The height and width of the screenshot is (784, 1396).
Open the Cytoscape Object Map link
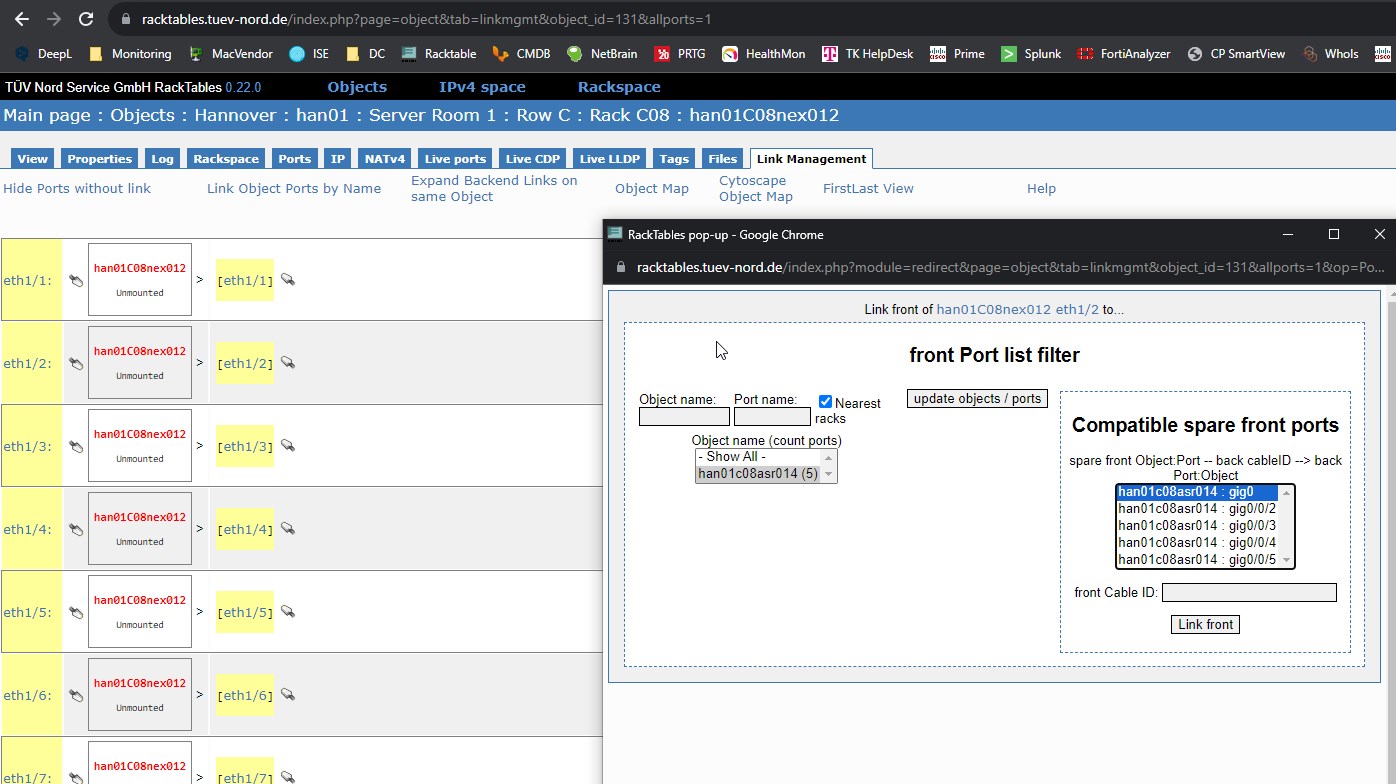click(x=755, y=189)
